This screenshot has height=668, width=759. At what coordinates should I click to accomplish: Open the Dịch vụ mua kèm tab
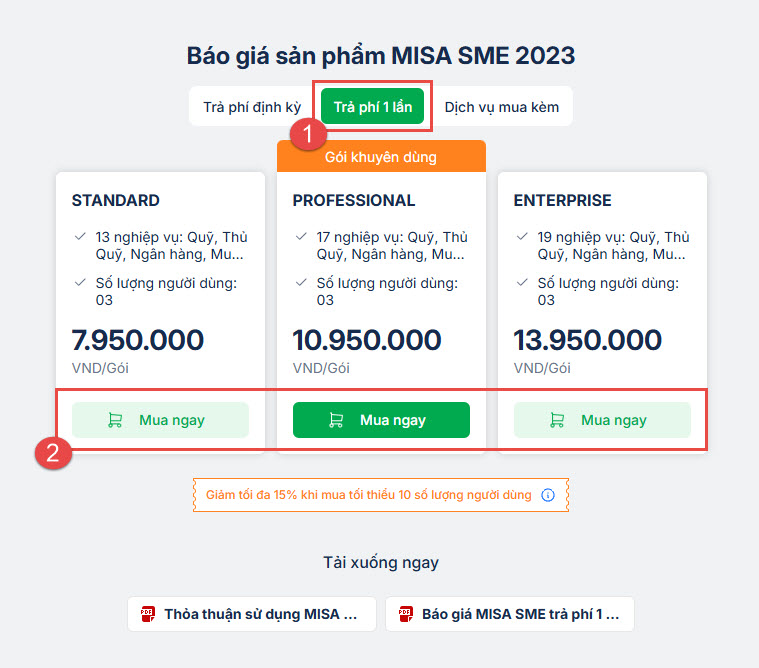click(x=502, y=106)
